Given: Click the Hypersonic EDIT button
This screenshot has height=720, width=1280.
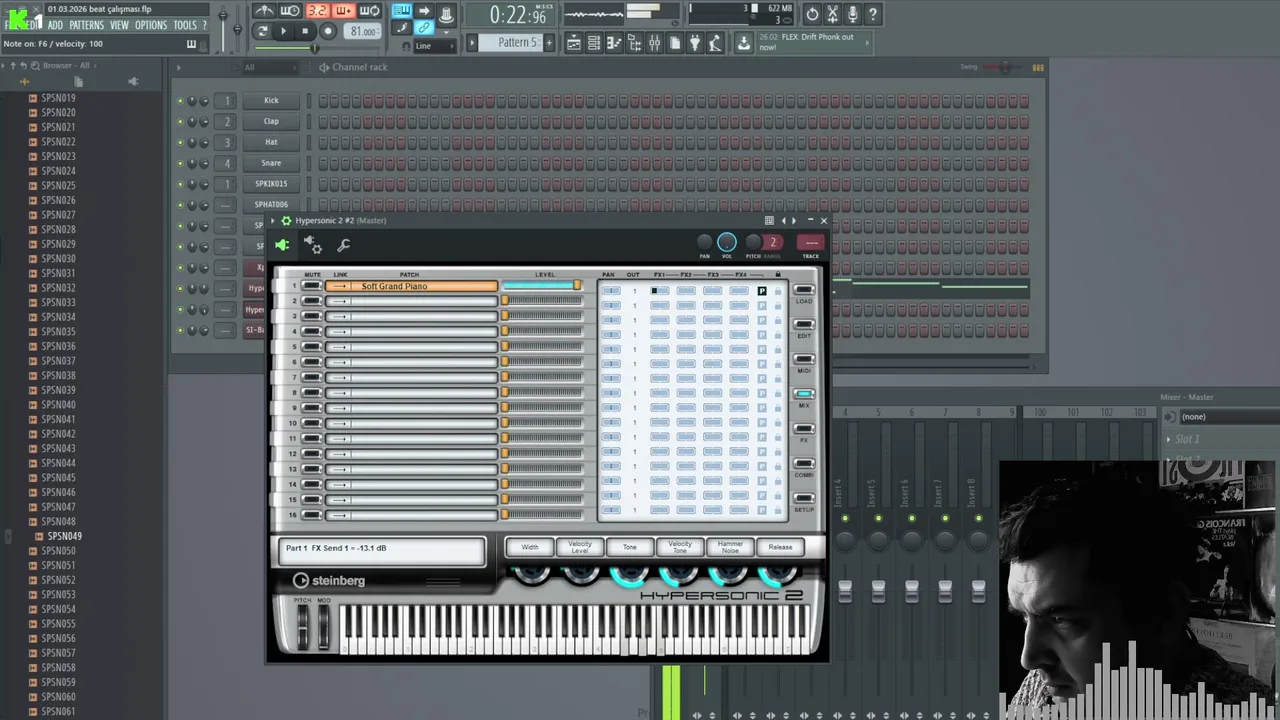Looking at the screenshot, I should 804,326.
